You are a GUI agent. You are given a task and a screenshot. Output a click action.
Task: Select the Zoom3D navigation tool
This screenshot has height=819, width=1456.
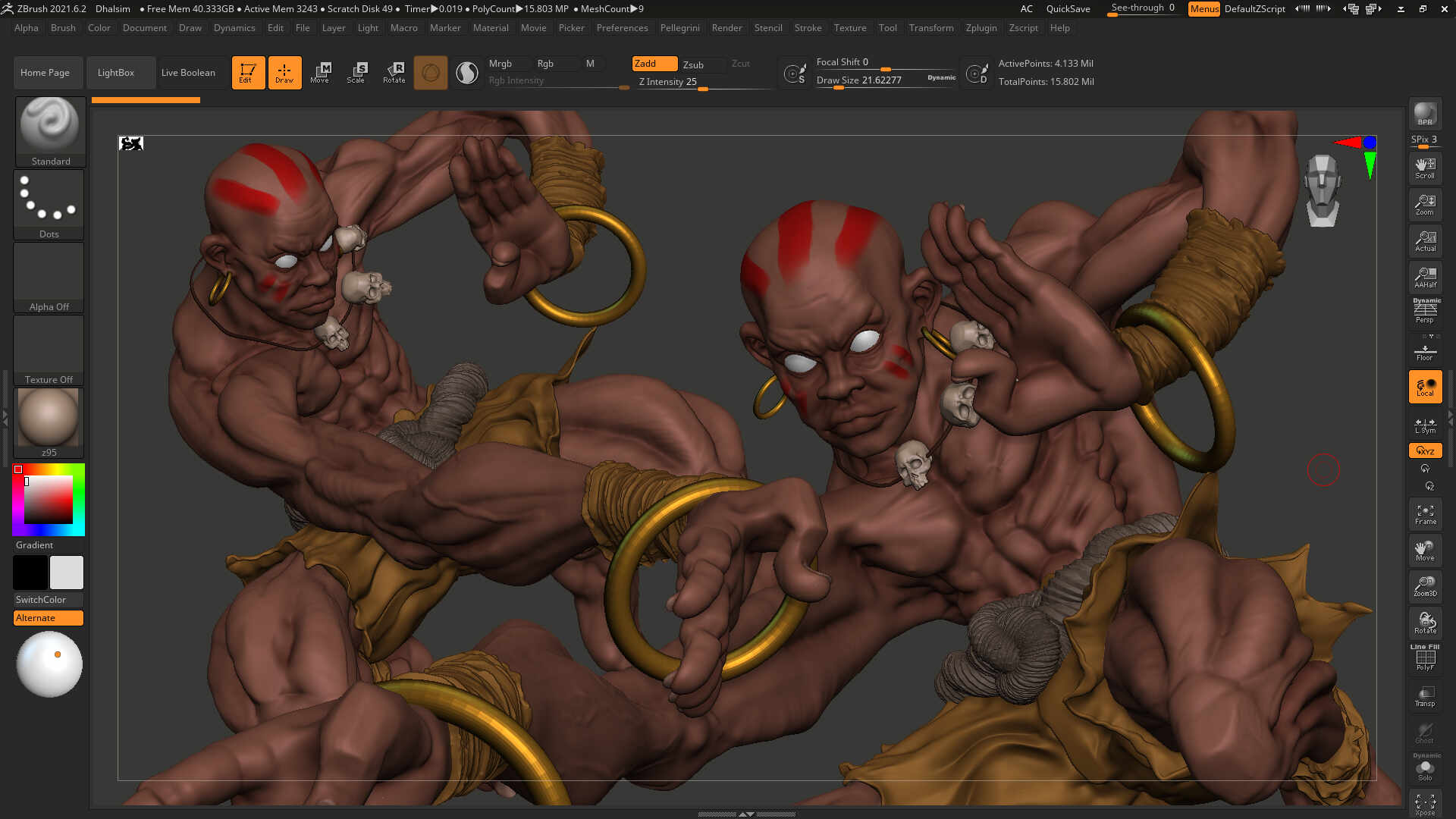(1425, 586)
